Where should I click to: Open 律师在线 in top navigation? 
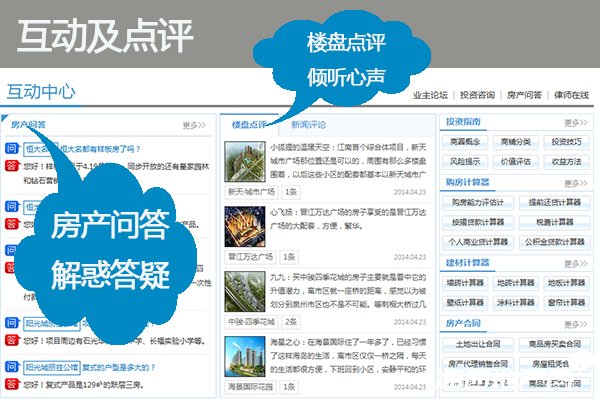570,96
